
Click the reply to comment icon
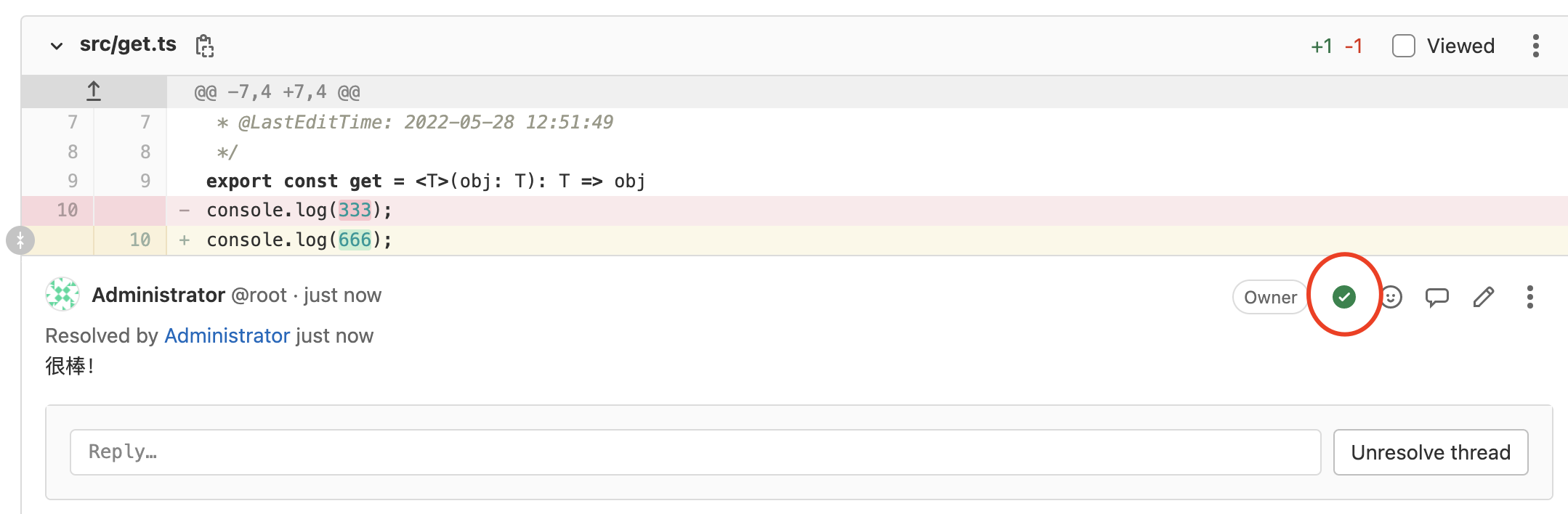pos(1436,297)
